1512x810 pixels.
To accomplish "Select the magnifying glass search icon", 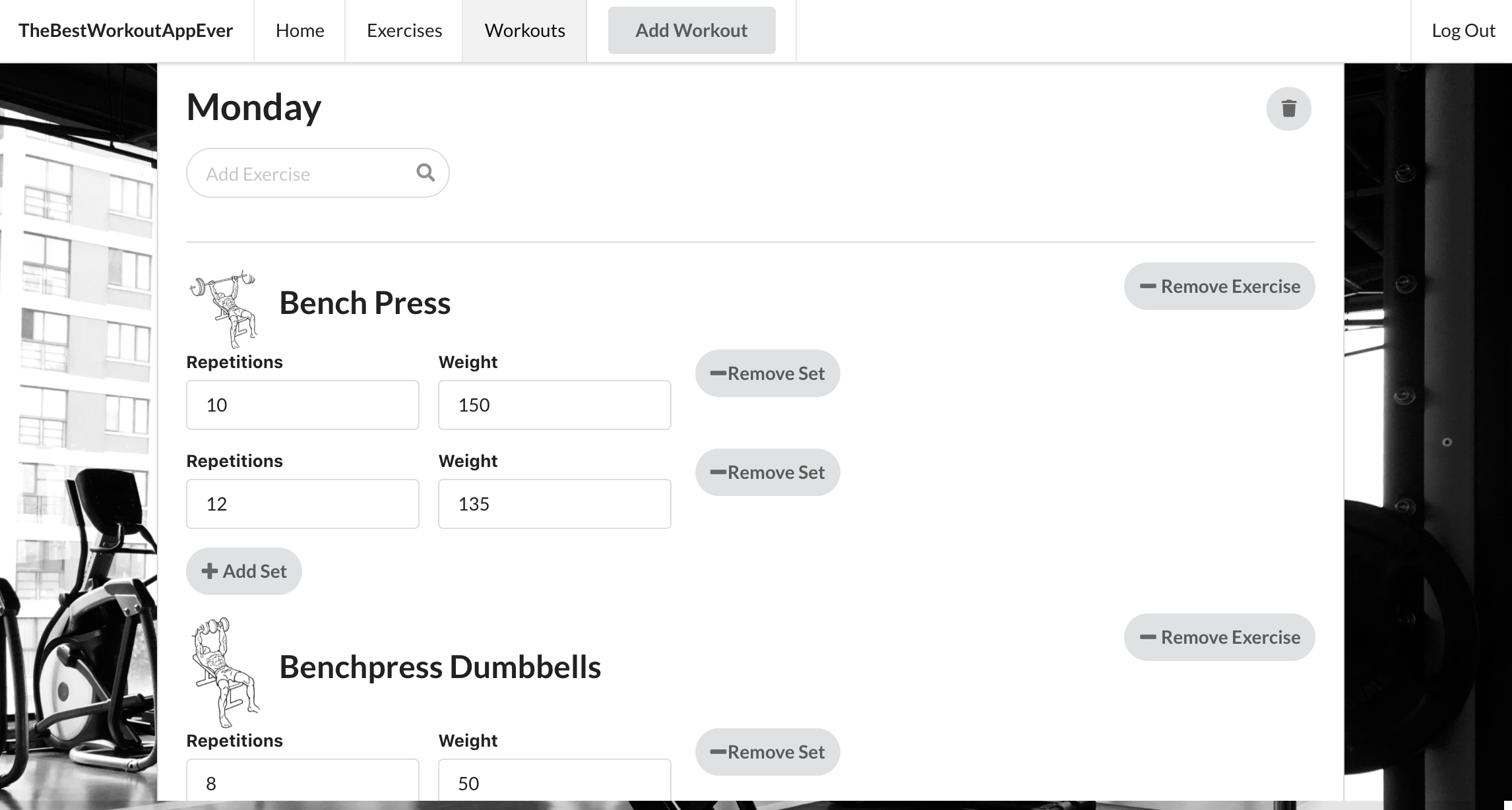I will point(425,172).
